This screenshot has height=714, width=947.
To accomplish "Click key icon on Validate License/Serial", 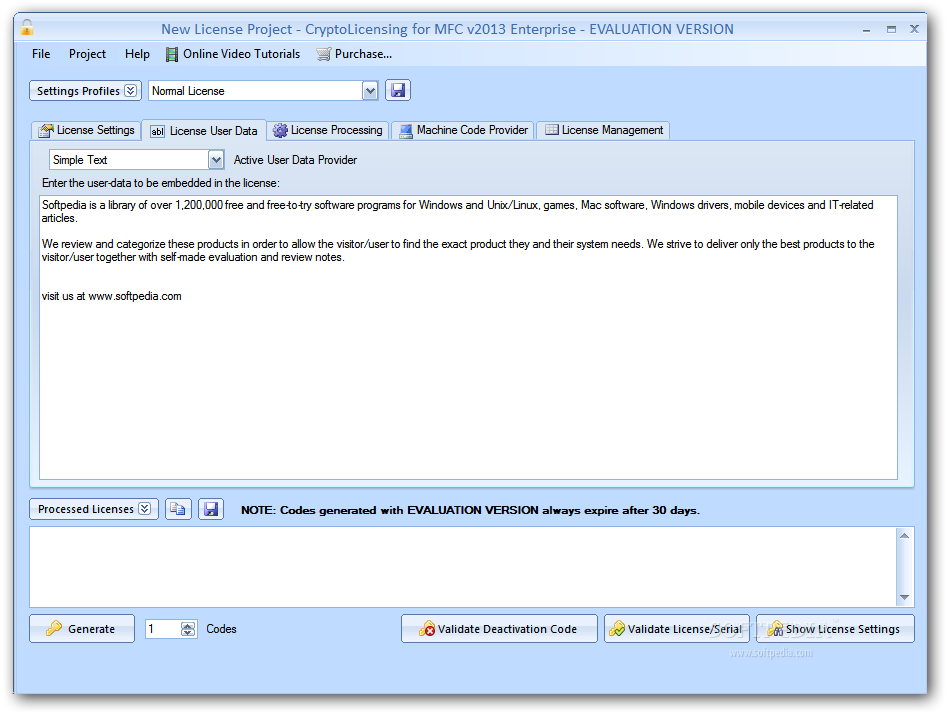I will pyautogui.click(x=617, y=629).
